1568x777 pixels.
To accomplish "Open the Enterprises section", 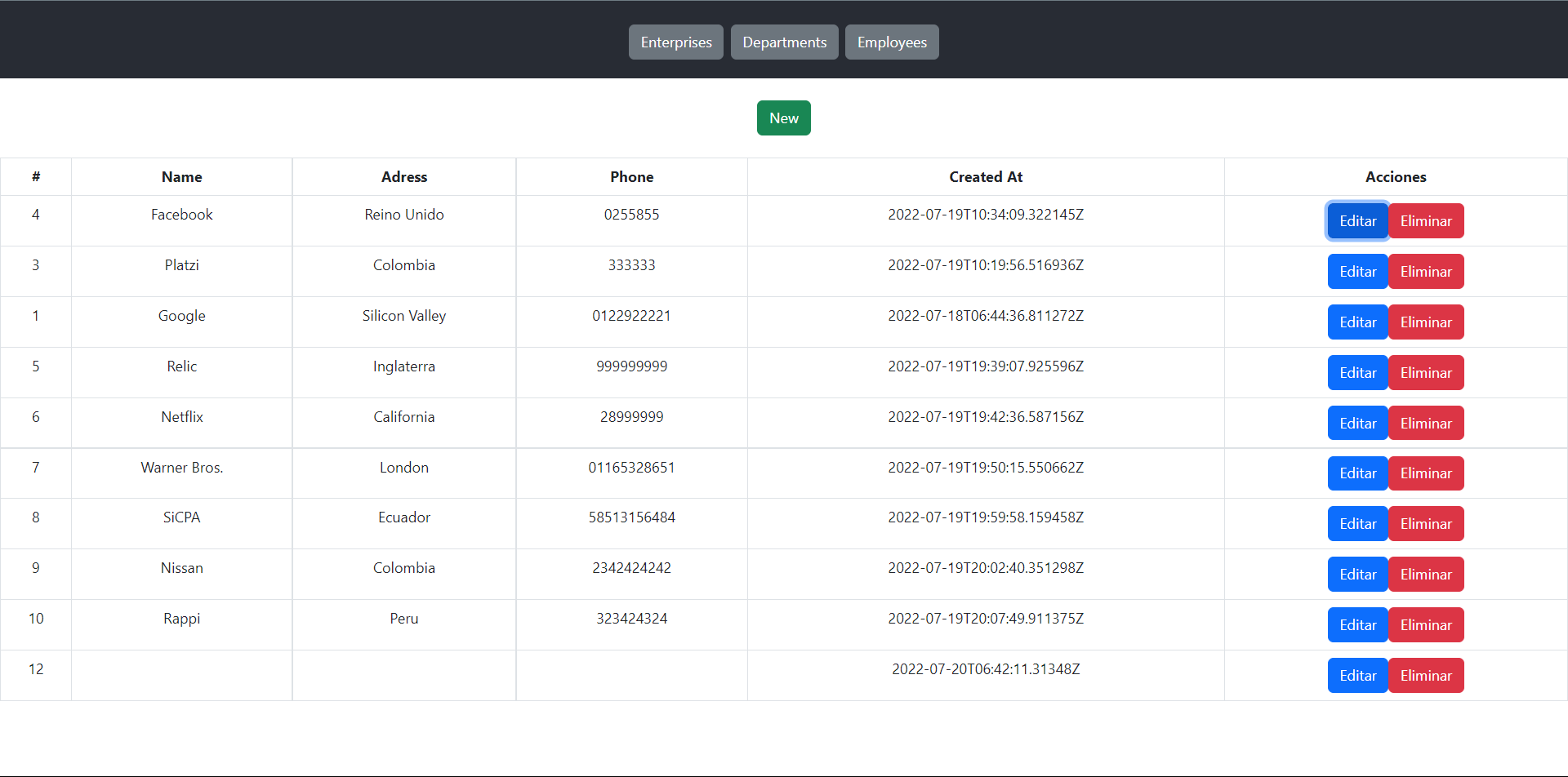I will point(675,42).
